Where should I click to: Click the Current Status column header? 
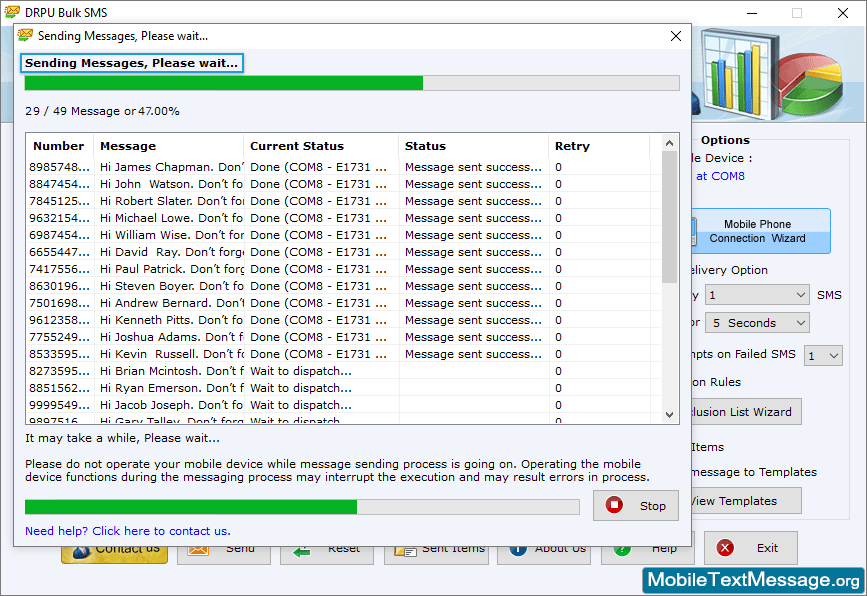[x=321, y=146]
